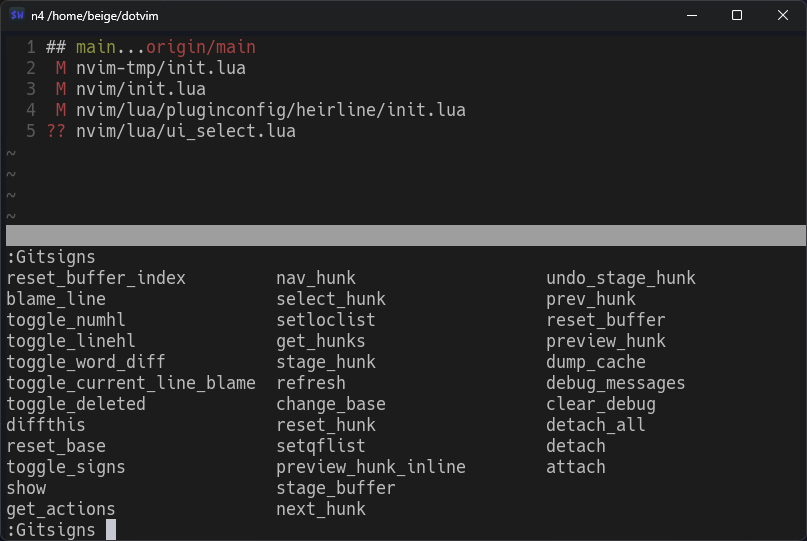This screenshot has height=541, width=807.
Task: Select toggle_word_diff in the completion list
Action: click(86, 362)
